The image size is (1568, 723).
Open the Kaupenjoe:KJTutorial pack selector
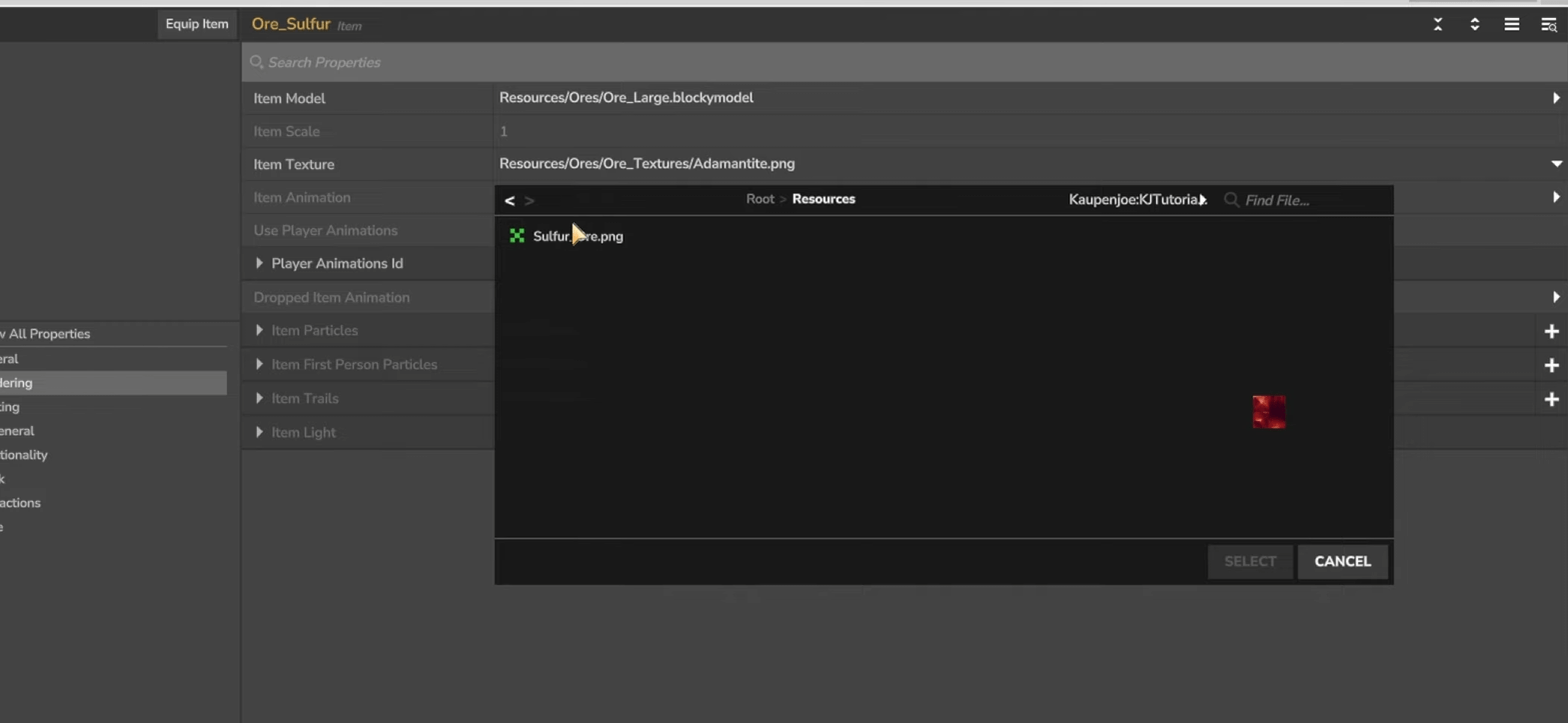1137,200
